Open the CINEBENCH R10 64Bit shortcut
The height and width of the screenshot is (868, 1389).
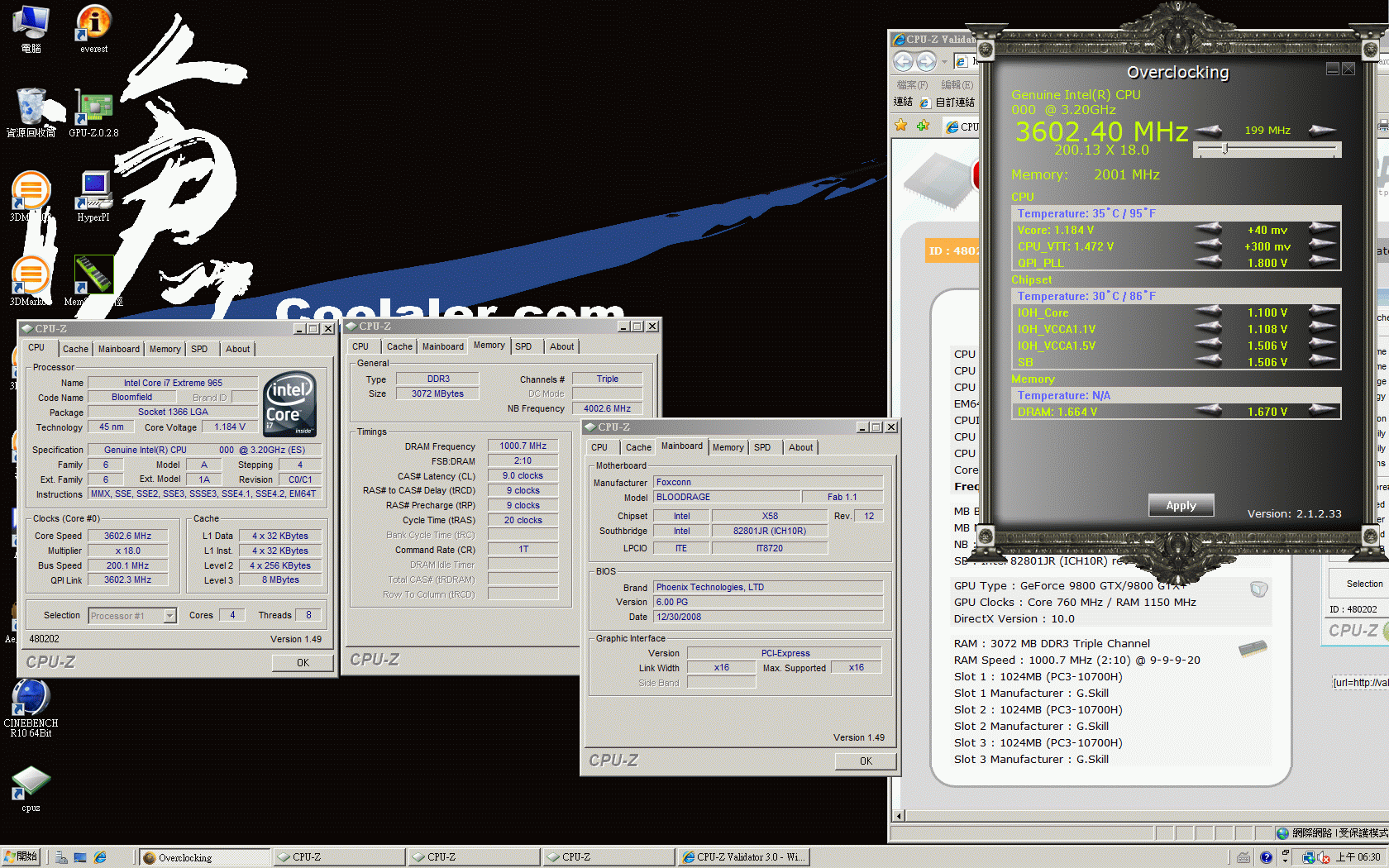[x=31, y=707]
